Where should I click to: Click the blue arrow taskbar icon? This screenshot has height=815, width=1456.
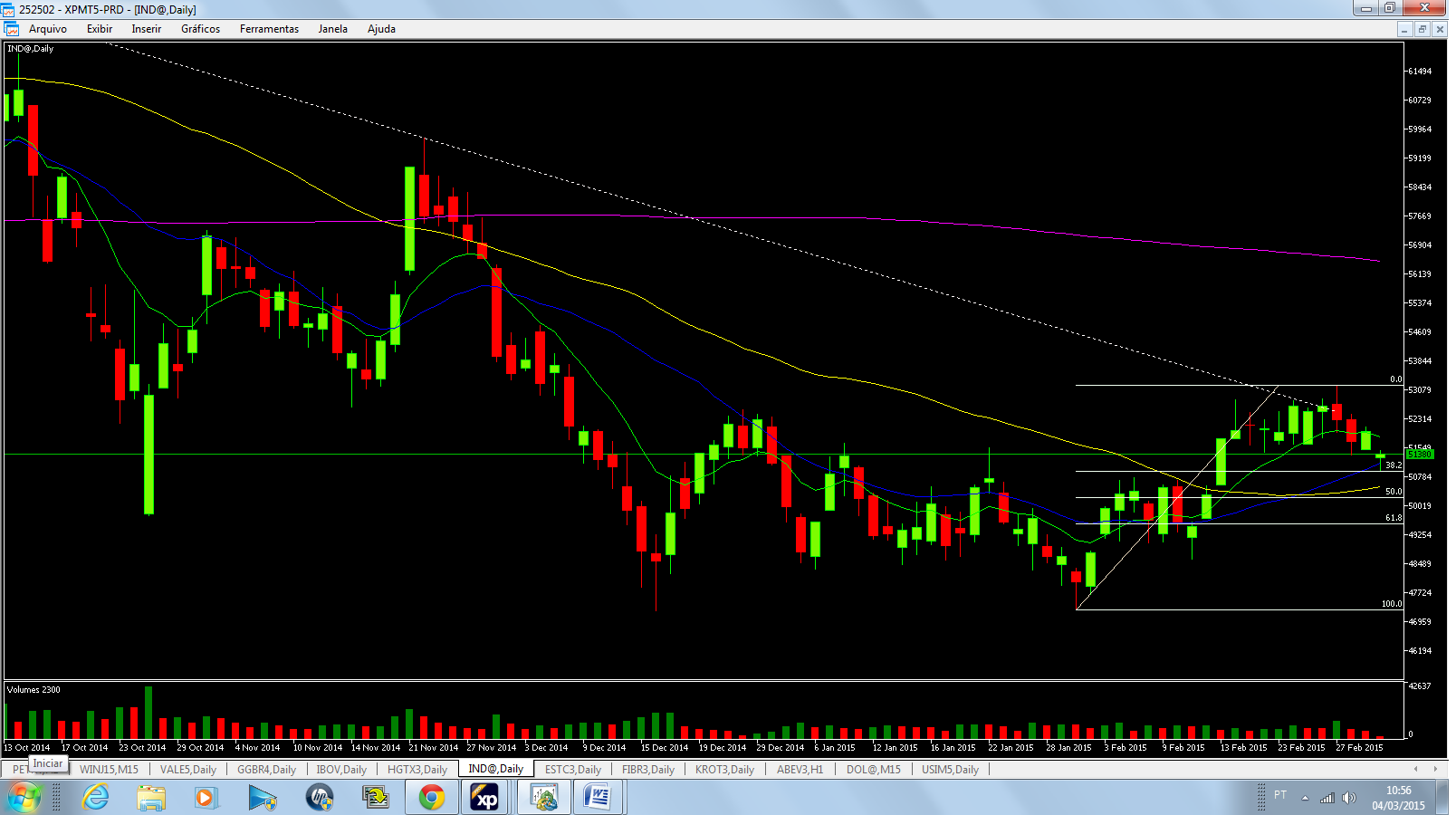tap(263, 798)
